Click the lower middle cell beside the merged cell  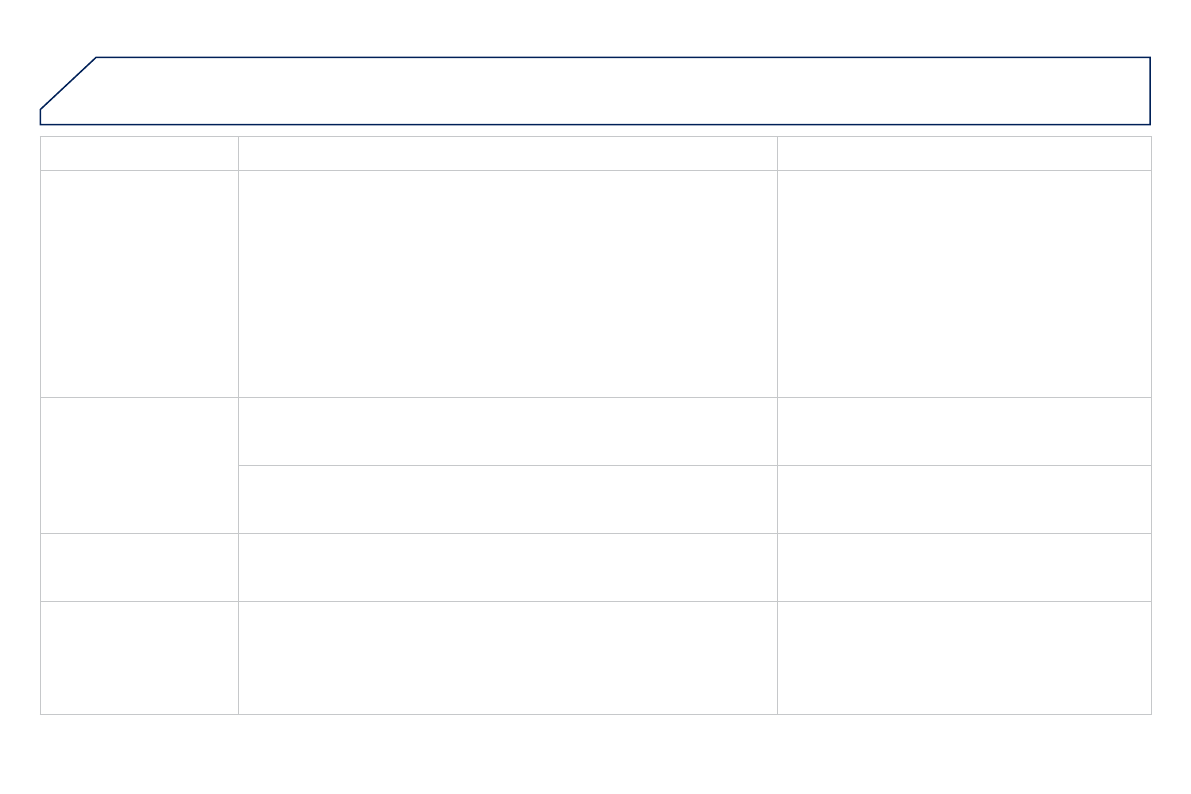click(x=507, y=499)
